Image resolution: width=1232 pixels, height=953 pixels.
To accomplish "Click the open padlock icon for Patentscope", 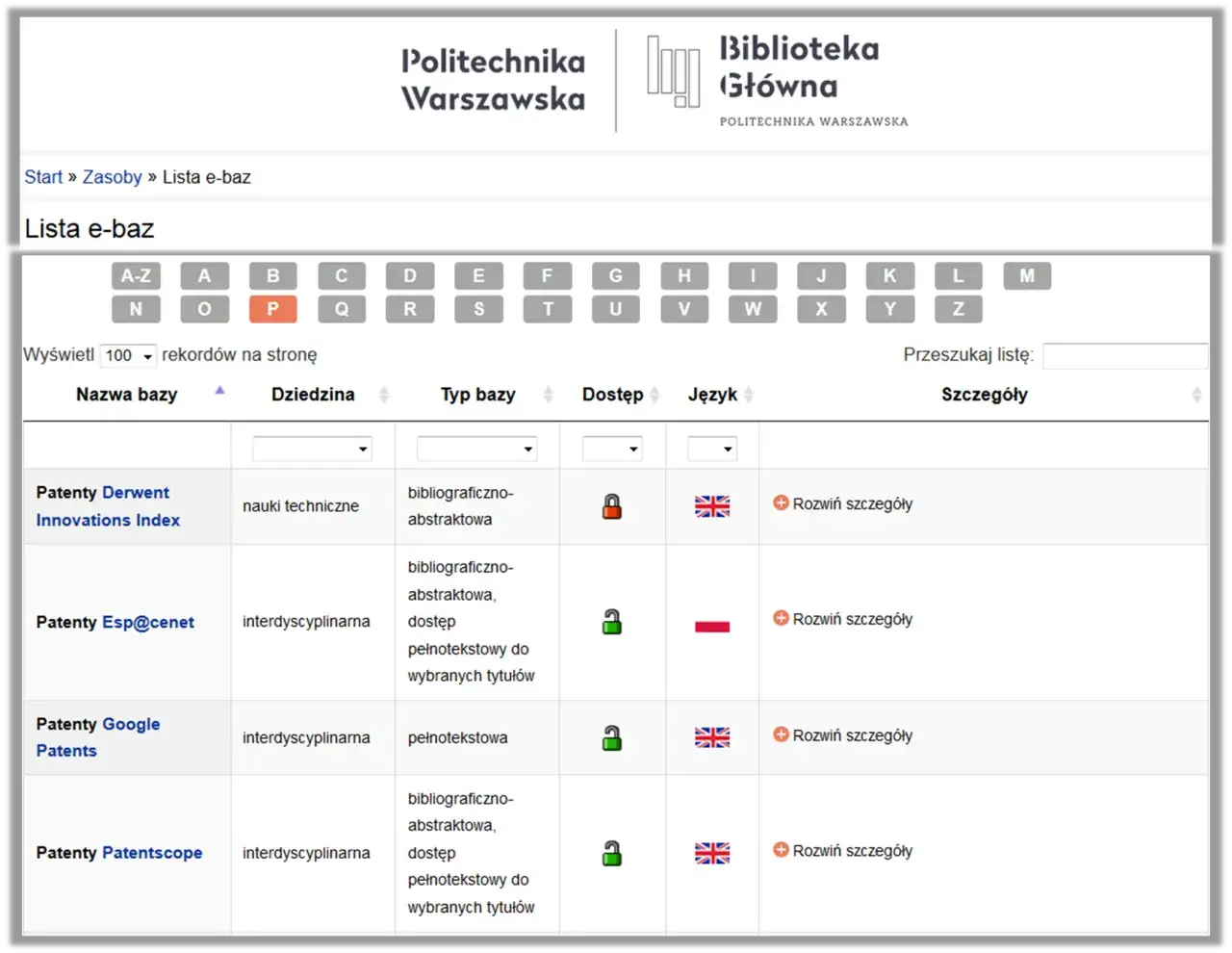I will click(x=612, y=852).
